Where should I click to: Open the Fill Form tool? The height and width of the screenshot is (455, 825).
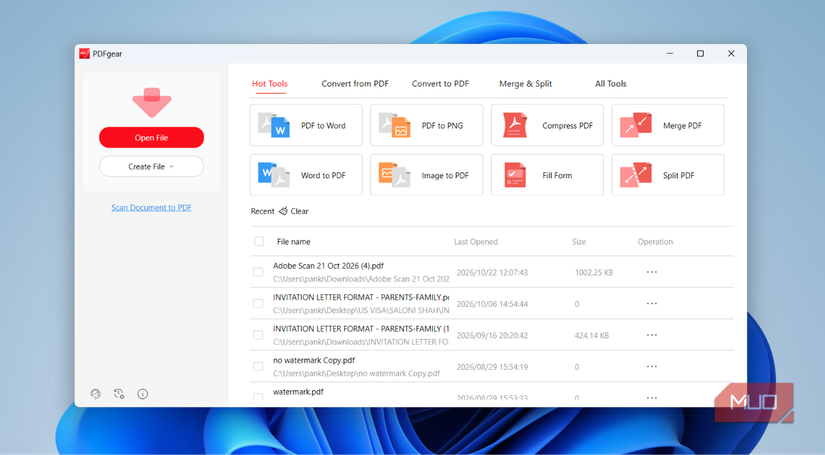547,175
